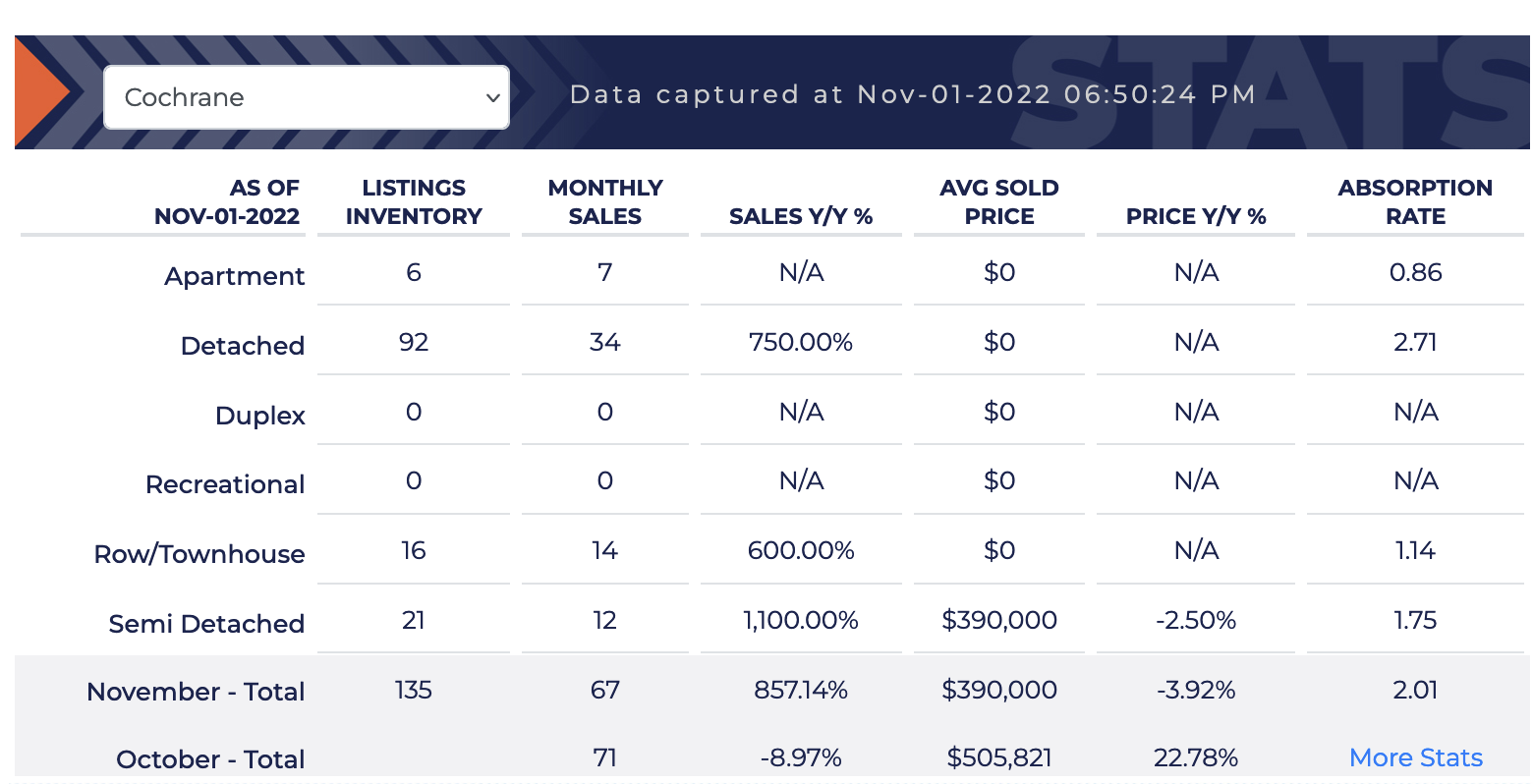Click the Avg Sold Price column header
Viewport: 1533px width, 784px height.
(999, 202)
